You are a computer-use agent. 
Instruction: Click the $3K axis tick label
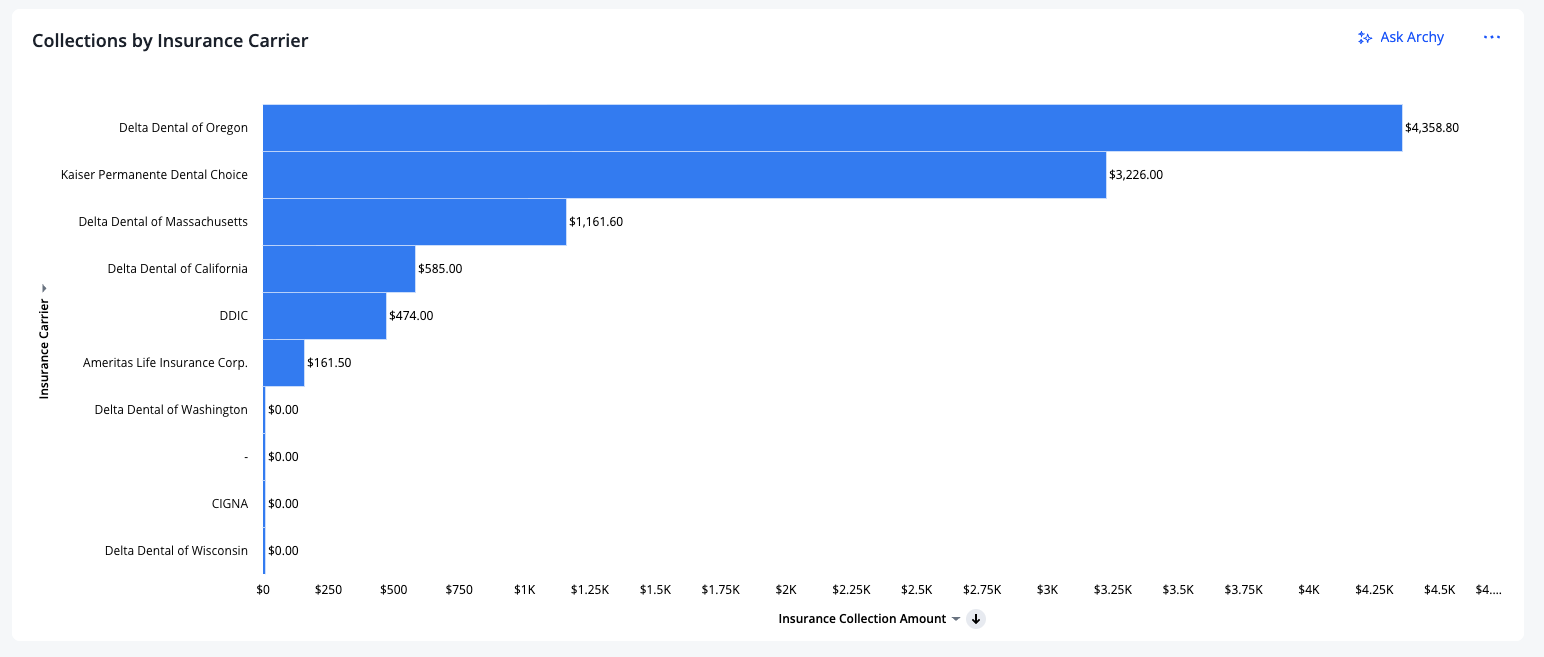click(x=1047, y=590)
